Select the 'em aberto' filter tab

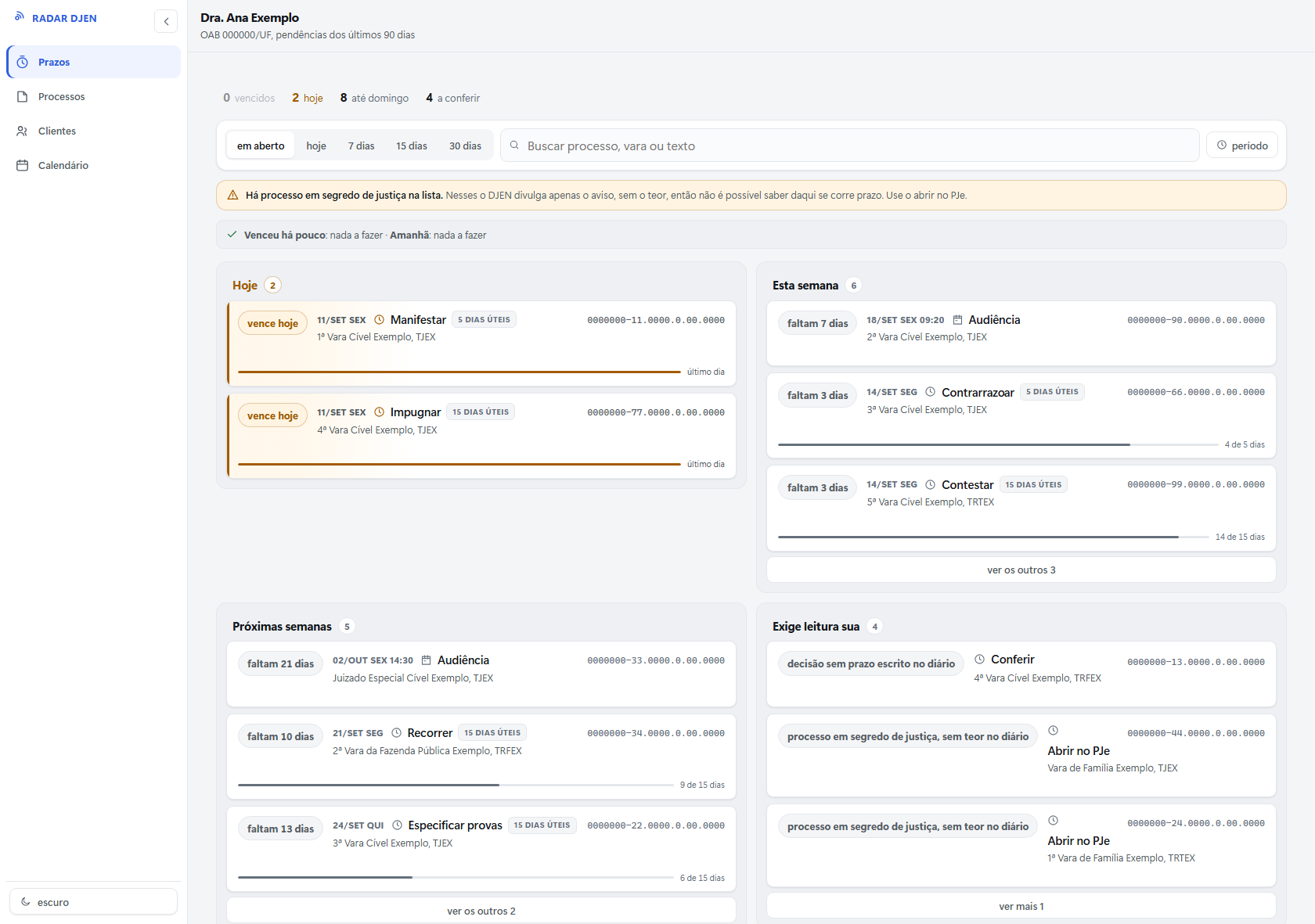[x=261, y=146]
